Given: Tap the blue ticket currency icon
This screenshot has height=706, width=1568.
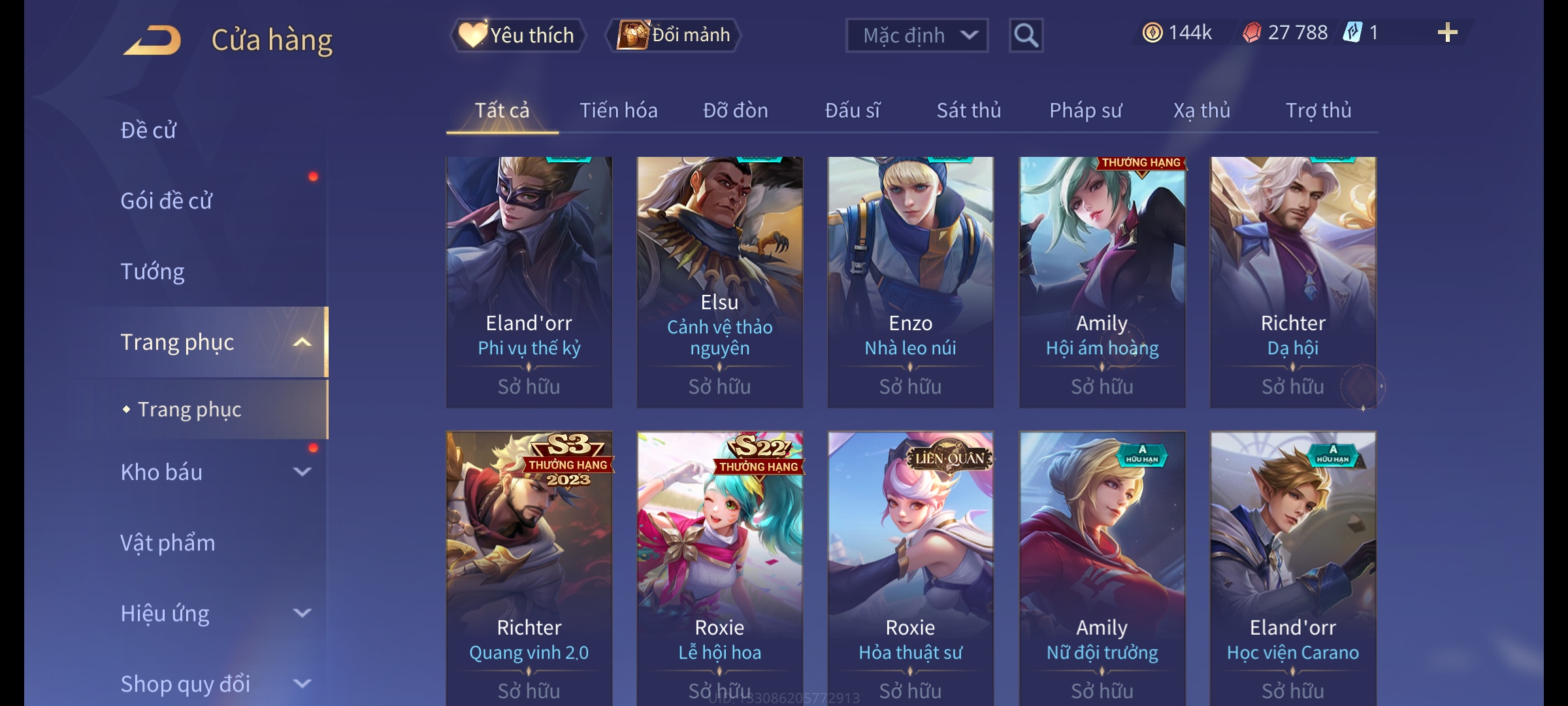Looking at the screenshot, I should [1352, 33].
